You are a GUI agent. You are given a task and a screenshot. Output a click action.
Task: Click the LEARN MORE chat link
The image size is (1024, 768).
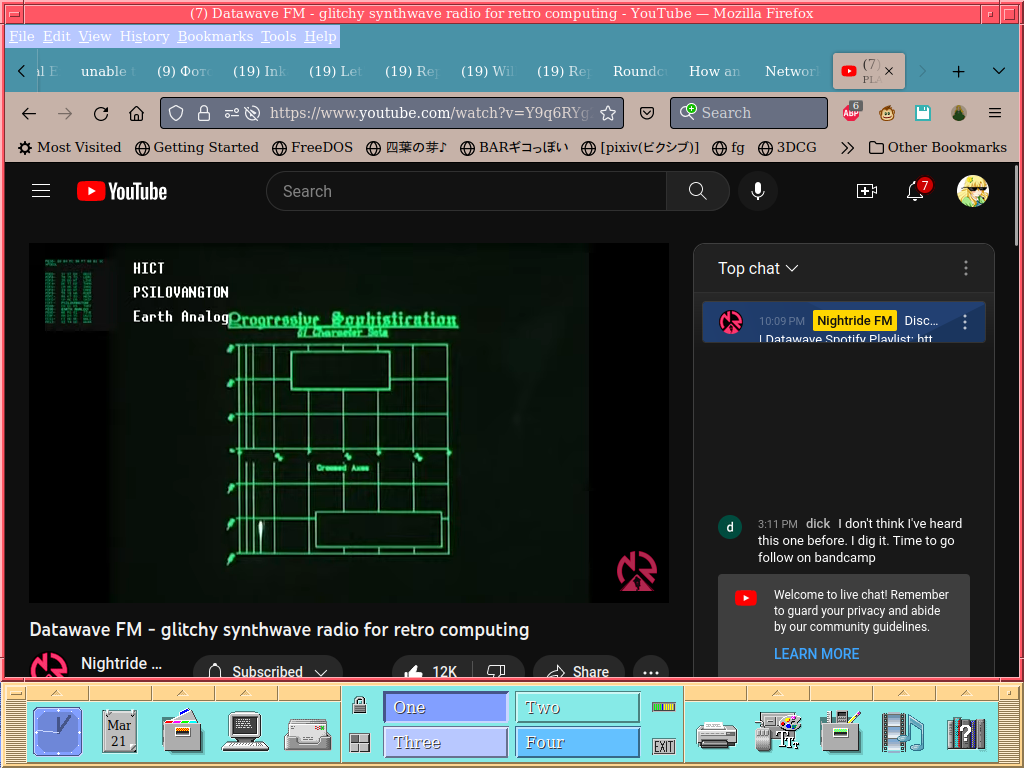[816, 654]
